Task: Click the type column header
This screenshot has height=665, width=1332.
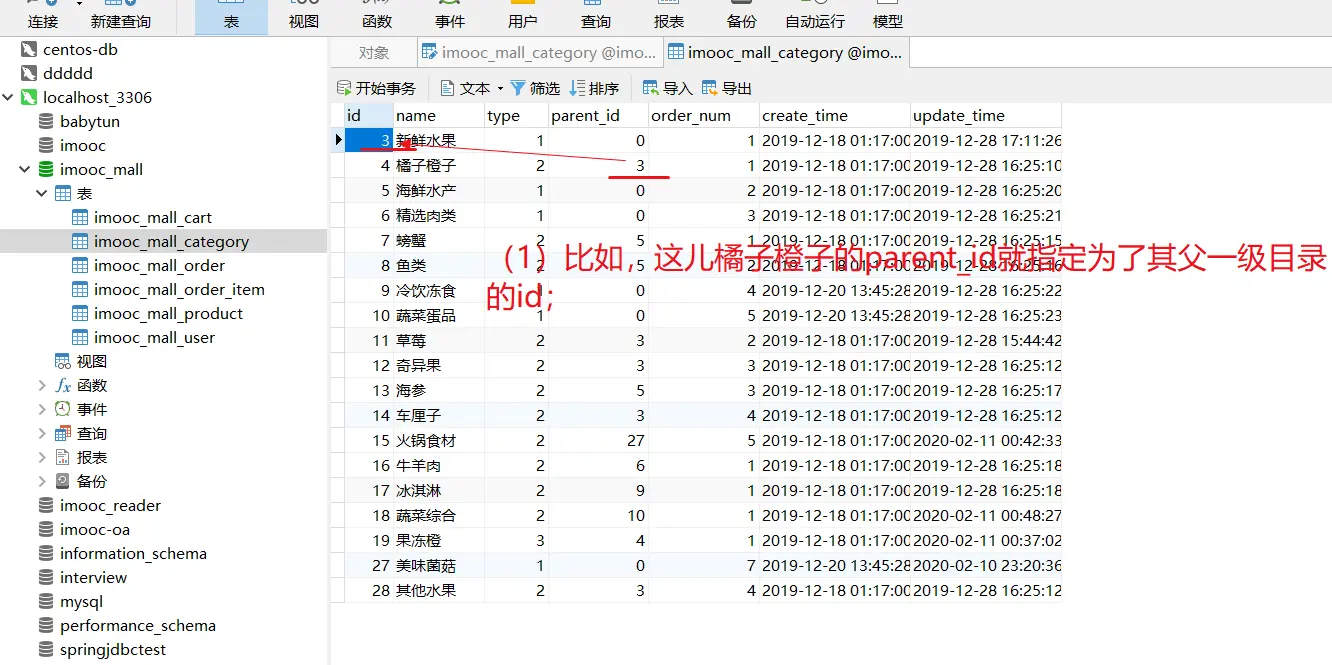Action: (x=516, y=115)
